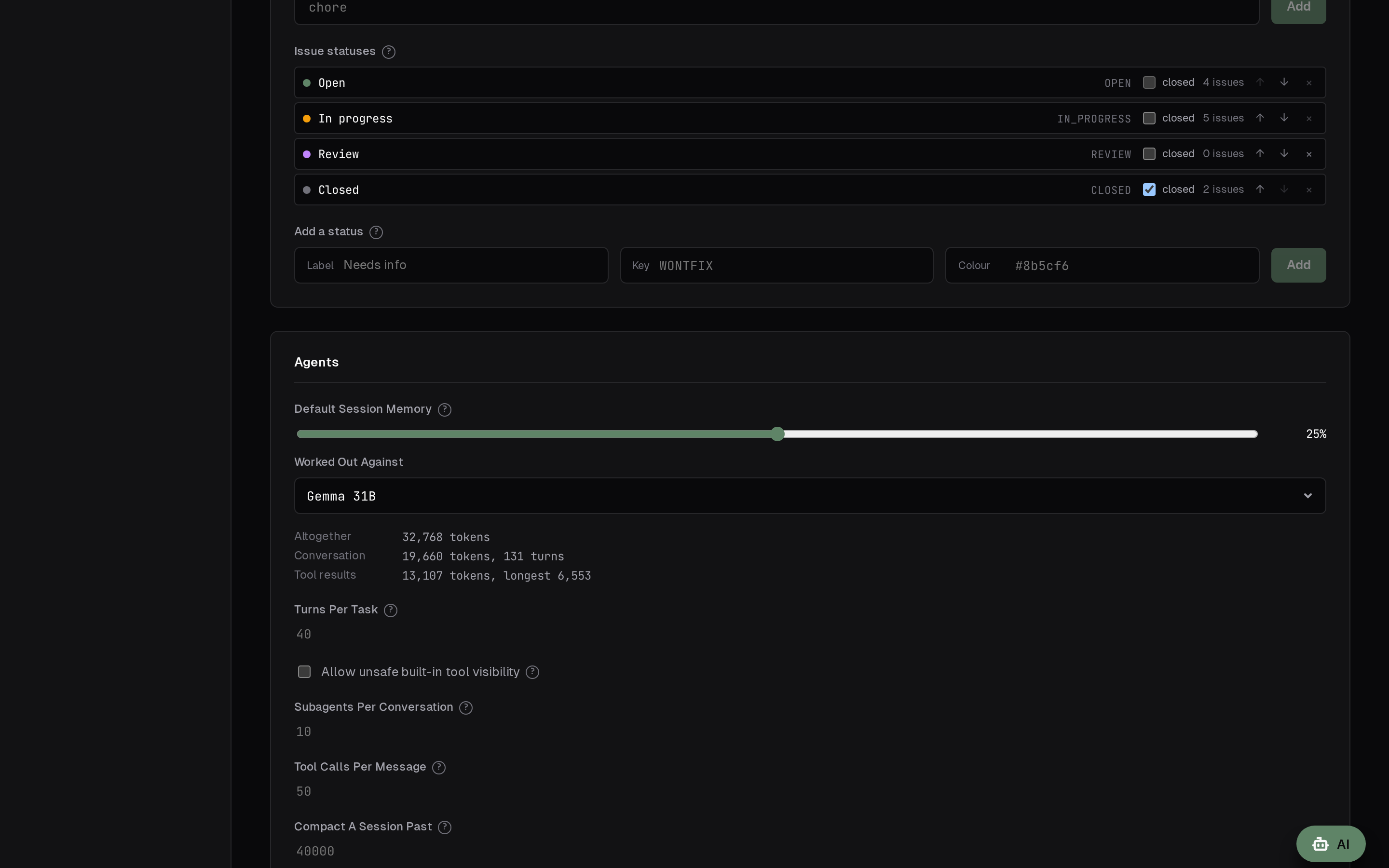The image size is (1389, 868).
Task: Show help for Compact A Session Past
Action: click(x=444, y=827)
